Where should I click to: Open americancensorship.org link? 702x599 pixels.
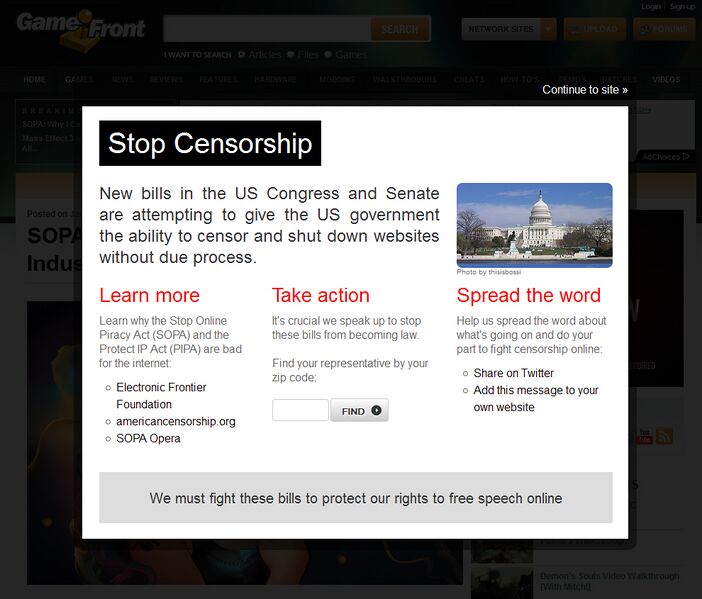[x=176, y=421]
